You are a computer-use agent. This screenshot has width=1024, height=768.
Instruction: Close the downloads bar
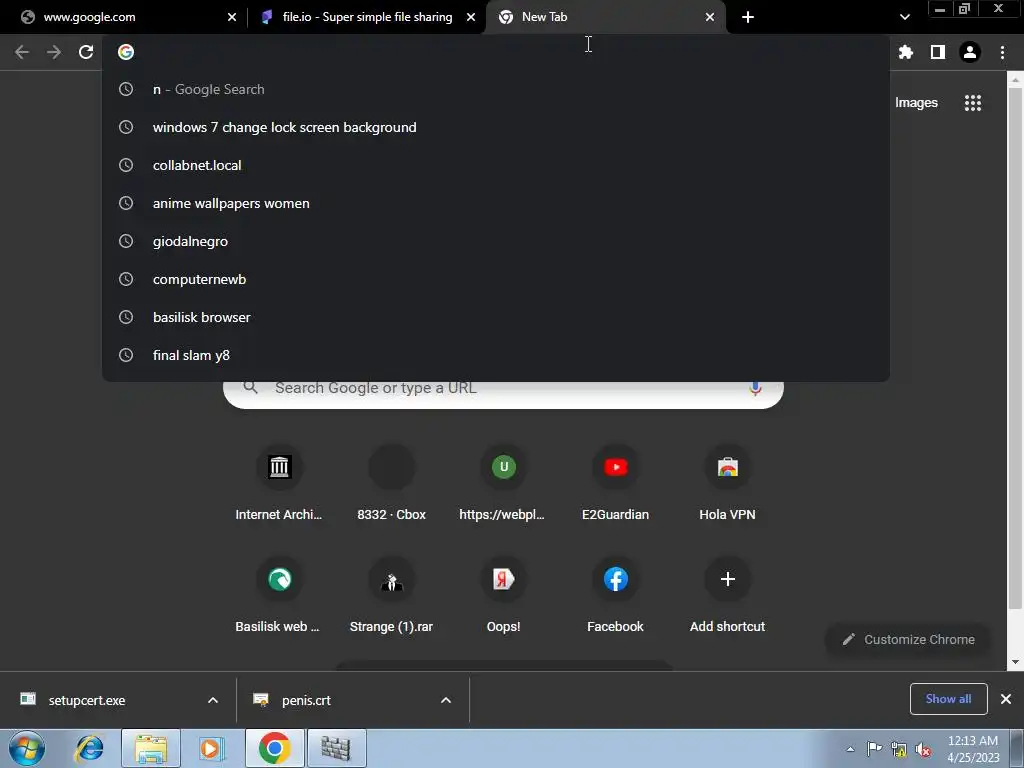[1006, 699]
